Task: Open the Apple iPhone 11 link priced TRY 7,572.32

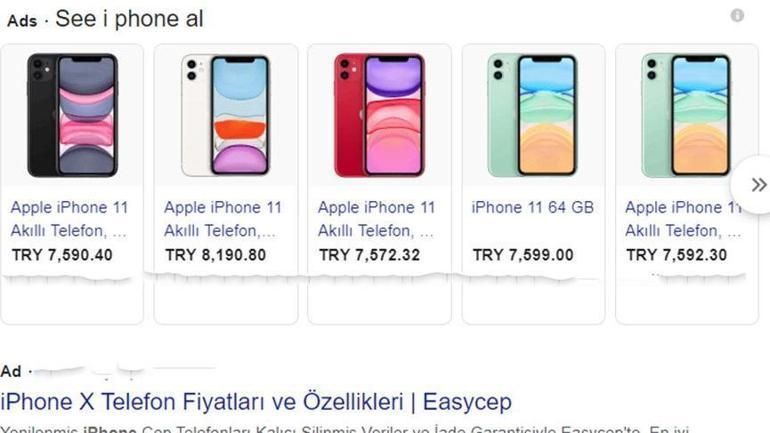Action: pyautogui.click(x=376, y=218)
